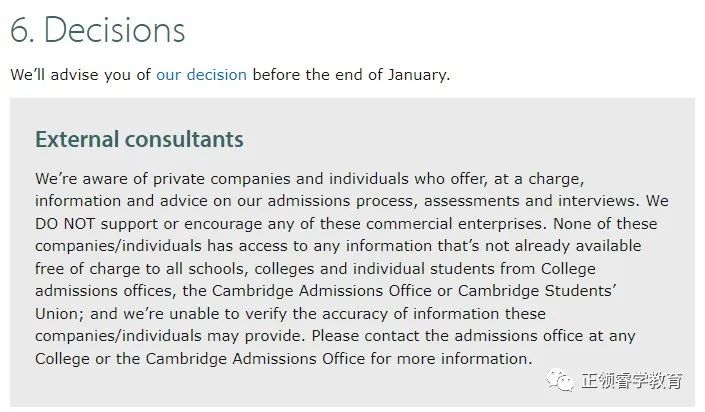Click "for more information" at paragraph end
The image size is (705, 412).
(x=451, y=358)
